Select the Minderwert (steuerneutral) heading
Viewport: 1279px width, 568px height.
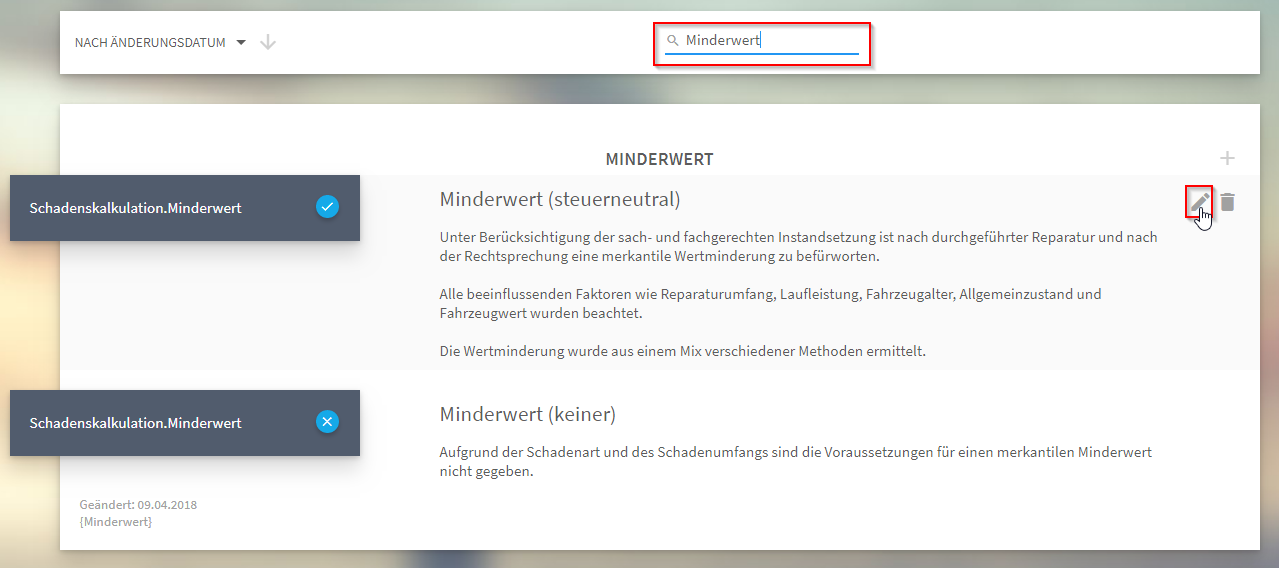click(x=560, y=200)
